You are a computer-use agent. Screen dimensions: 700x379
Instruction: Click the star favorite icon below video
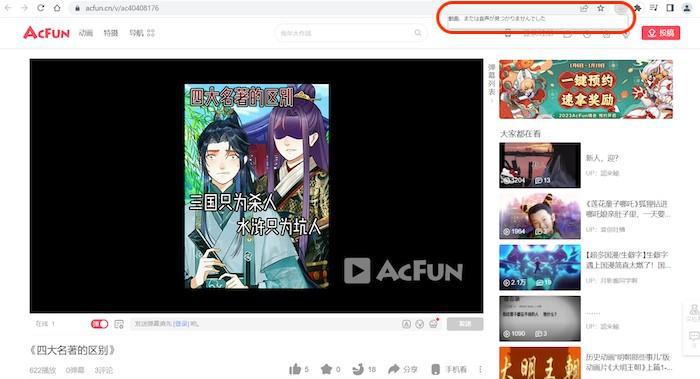coord(326,369)
